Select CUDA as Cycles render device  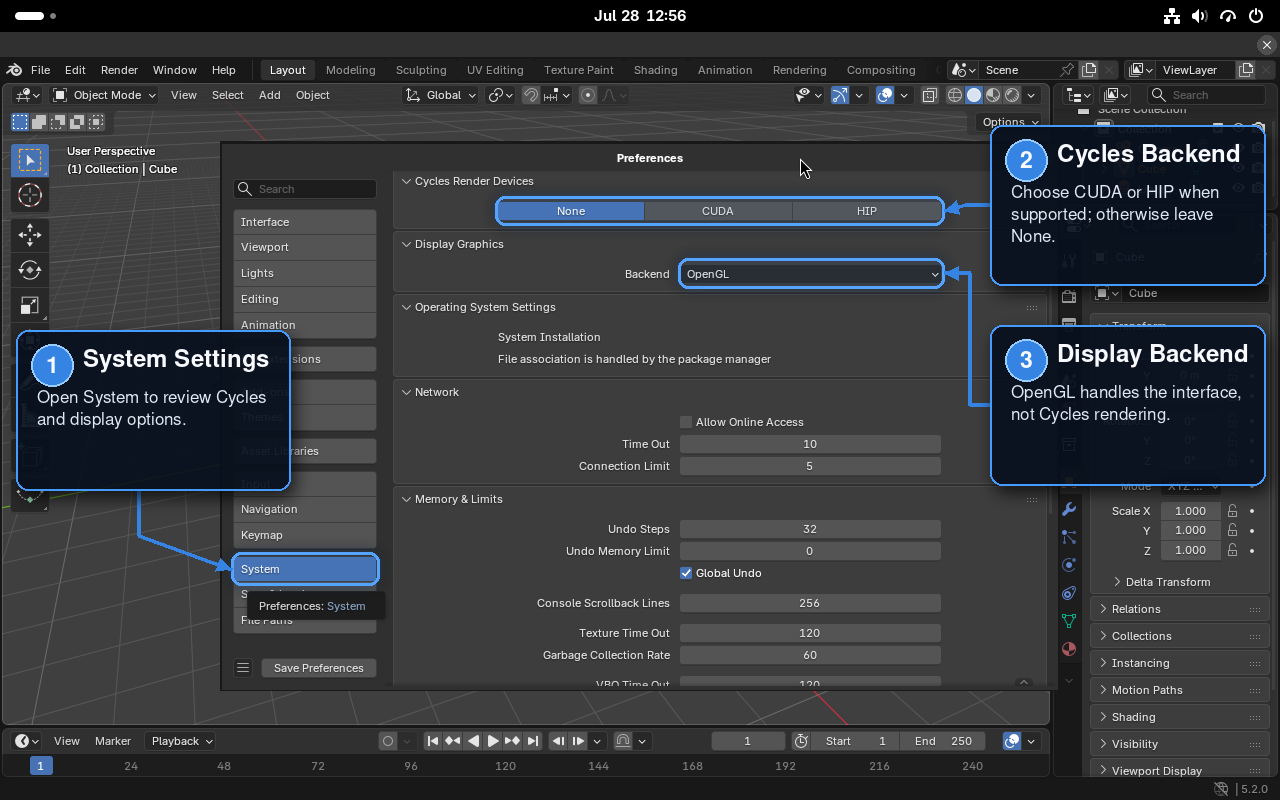(x=718, y=211)
